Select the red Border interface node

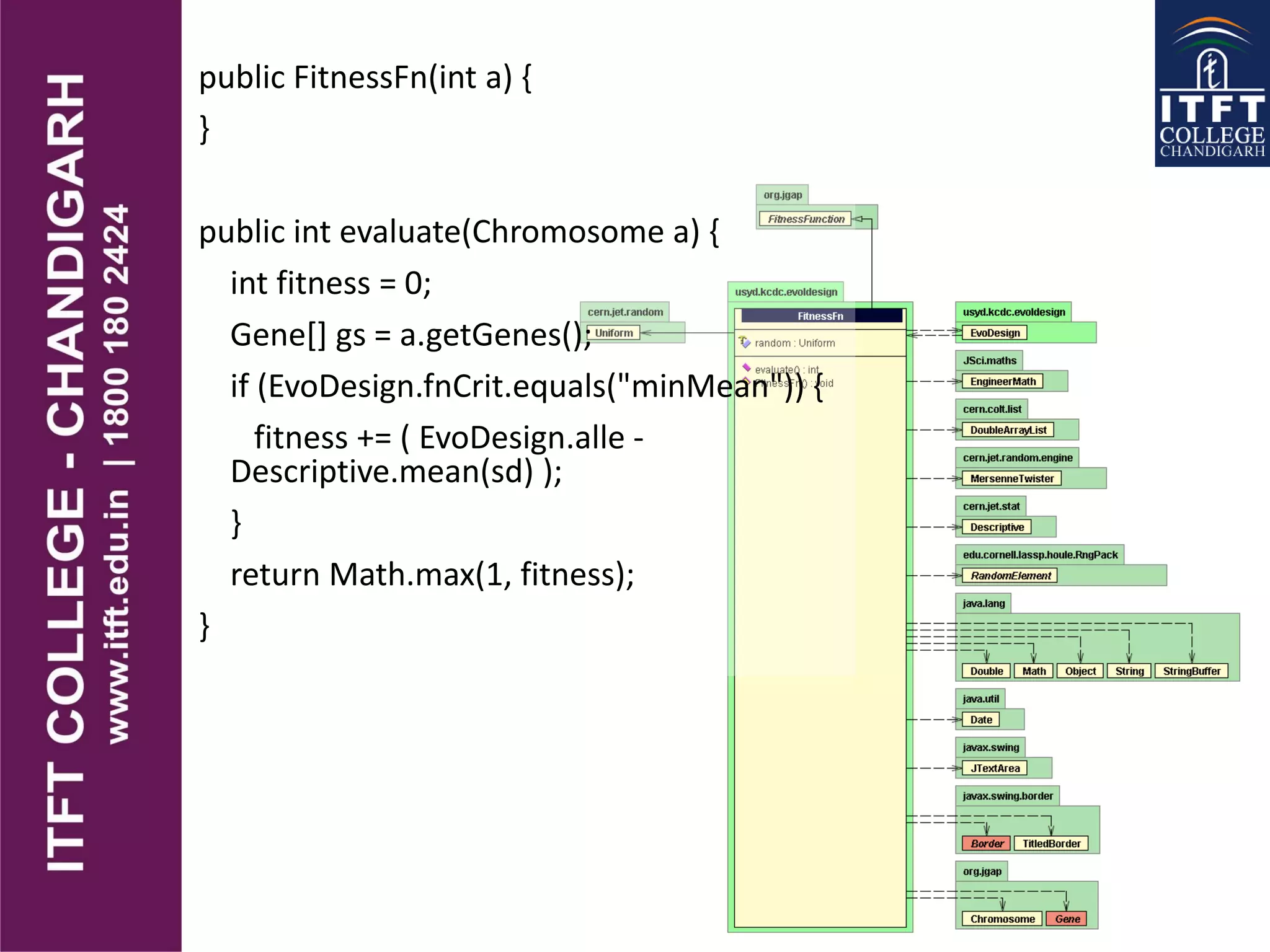click(987, 844)
